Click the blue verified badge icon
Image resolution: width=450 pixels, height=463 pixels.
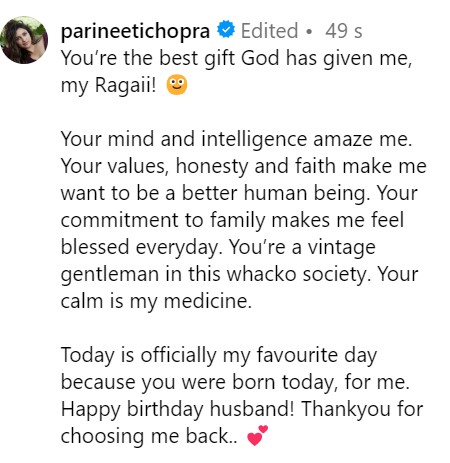click(226, 29)
